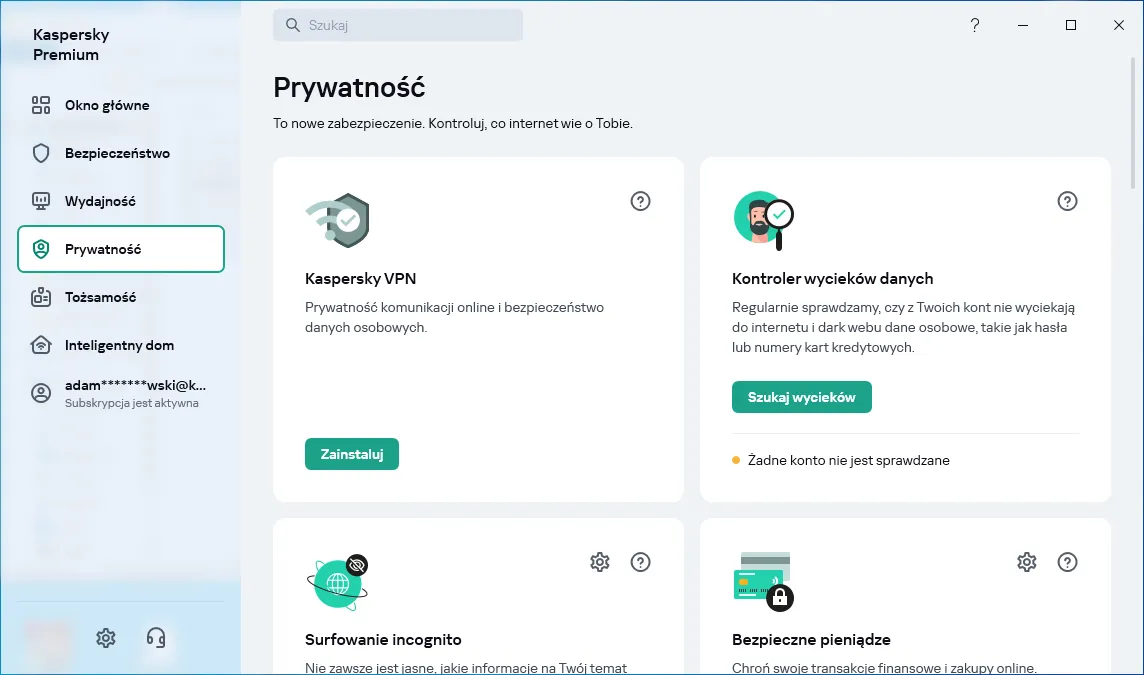Show help for Kontroler wycieków danych
Viewport: 1144px width, 675px height.
tap(1067, 201)
